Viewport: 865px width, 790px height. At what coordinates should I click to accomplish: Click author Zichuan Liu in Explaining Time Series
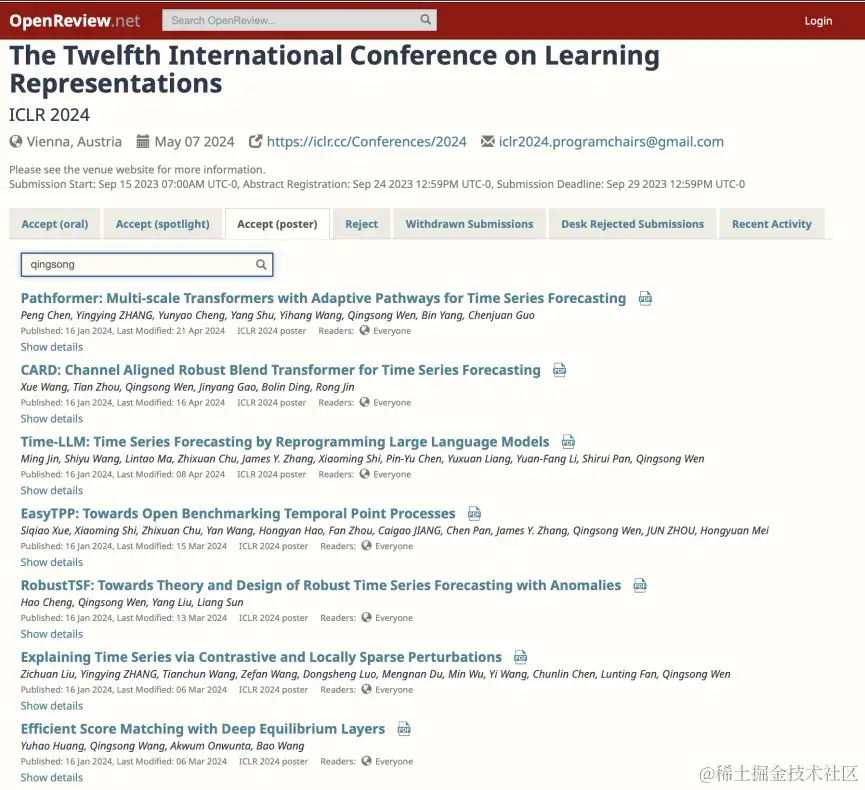47,674
